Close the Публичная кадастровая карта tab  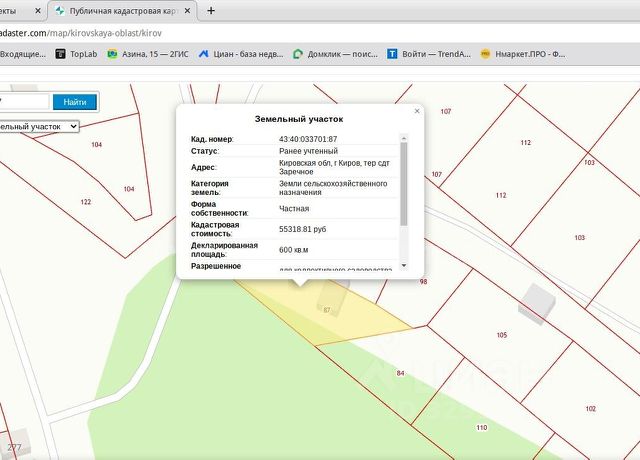[186, 11]
